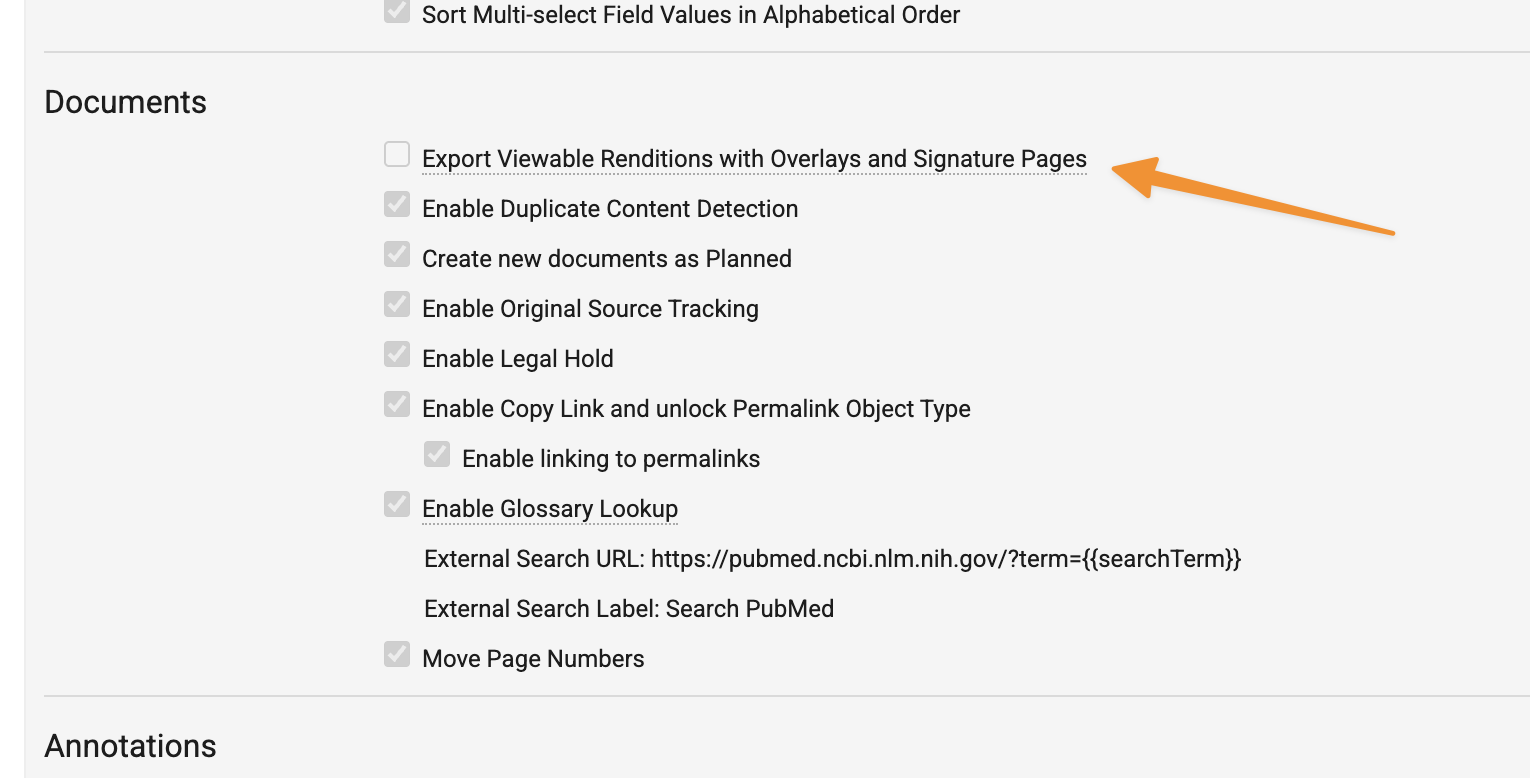Click Enable Duplicate Content Detection label
Image resolution: width=1530 pixels, height=778 pixels.
(610, 209)
